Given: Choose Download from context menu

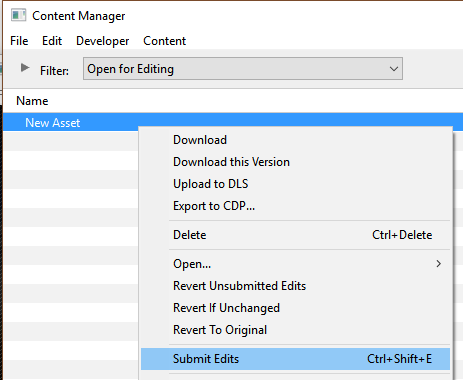Looking at the screenshot, I should (x=295, y=140).
